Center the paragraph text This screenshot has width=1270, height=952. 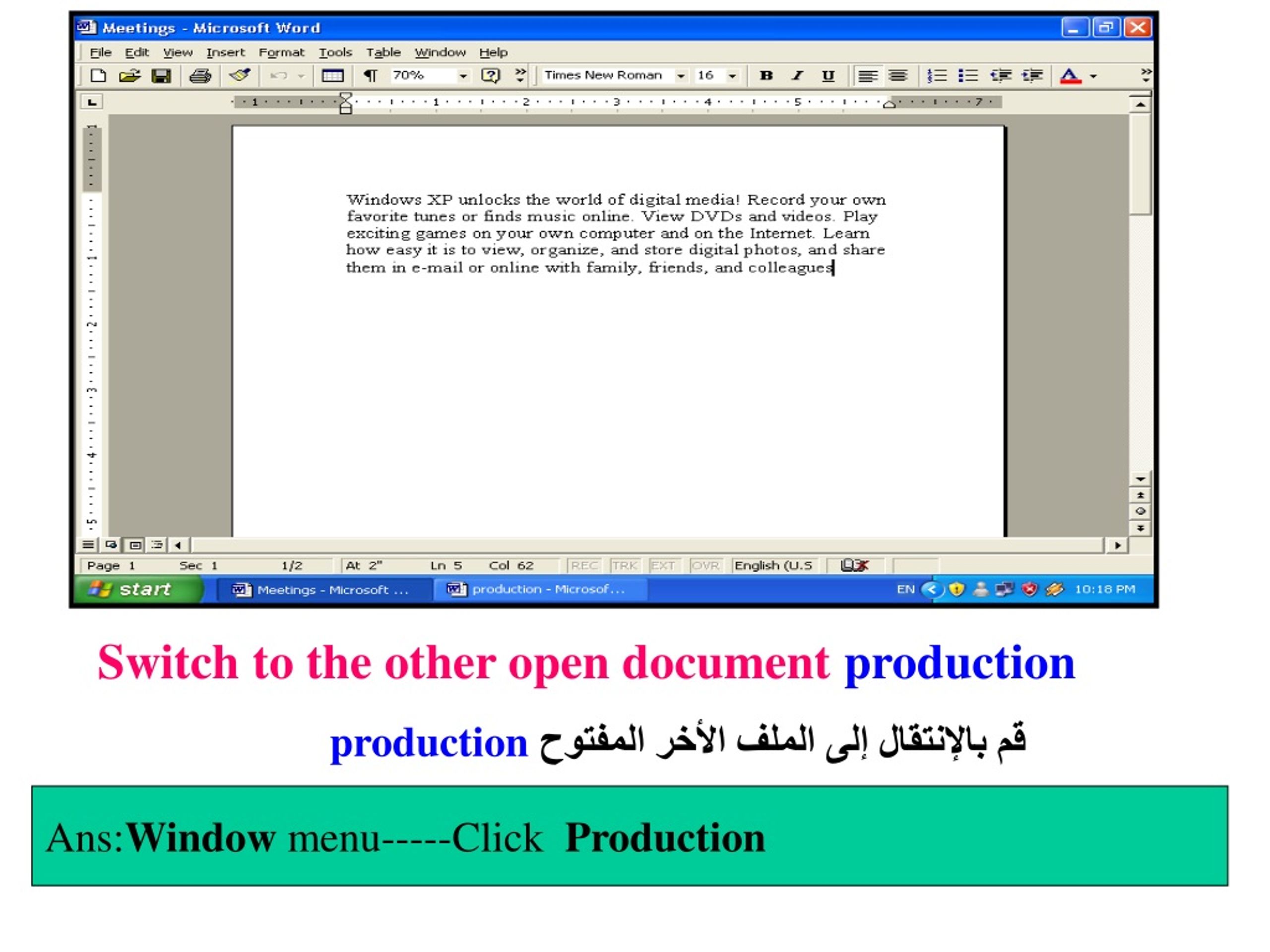[898, 76]
